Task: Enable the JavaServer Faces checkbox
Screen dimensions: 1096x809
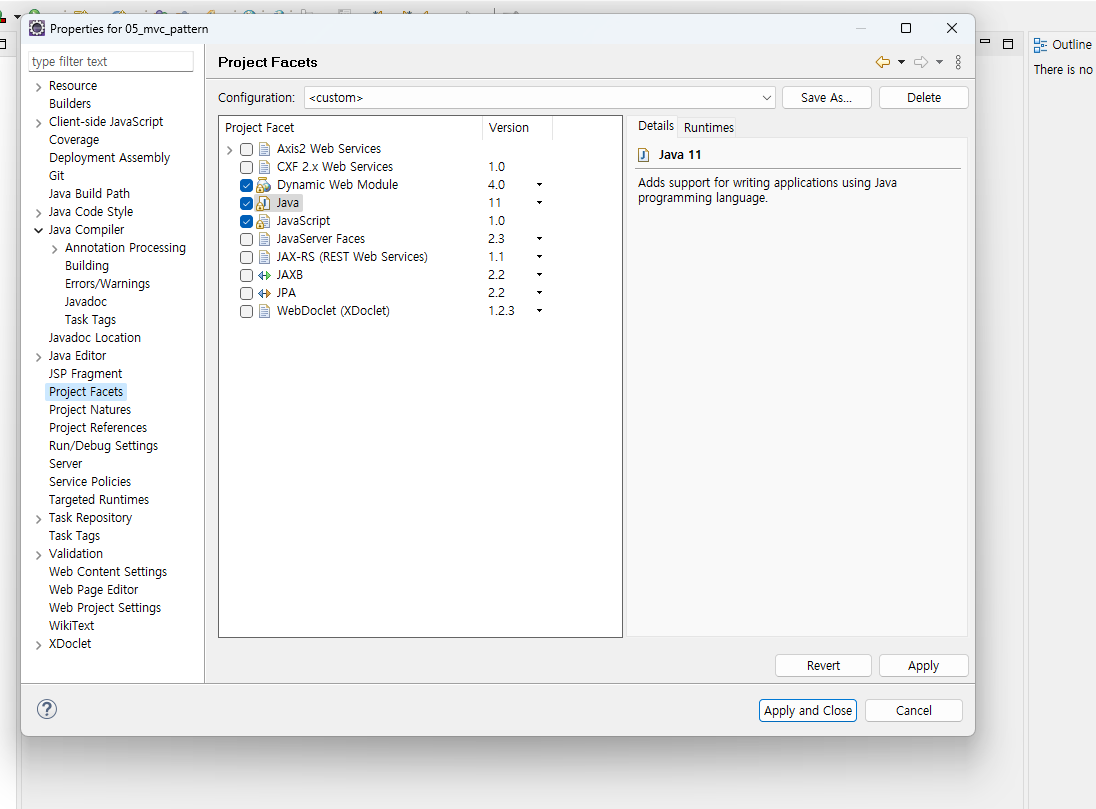Action: tap(246, 240)
